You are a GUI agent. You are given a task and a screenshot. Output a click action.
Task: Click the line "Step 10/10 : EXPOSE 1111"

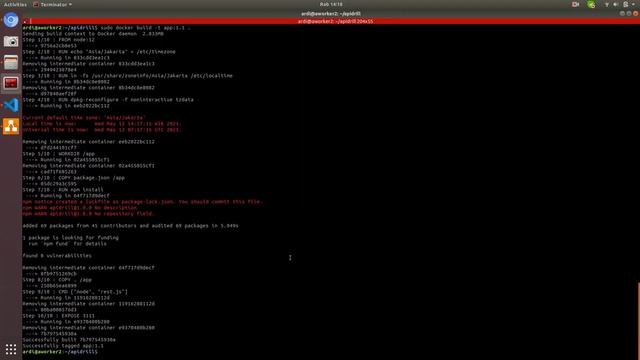pos(58,316)
